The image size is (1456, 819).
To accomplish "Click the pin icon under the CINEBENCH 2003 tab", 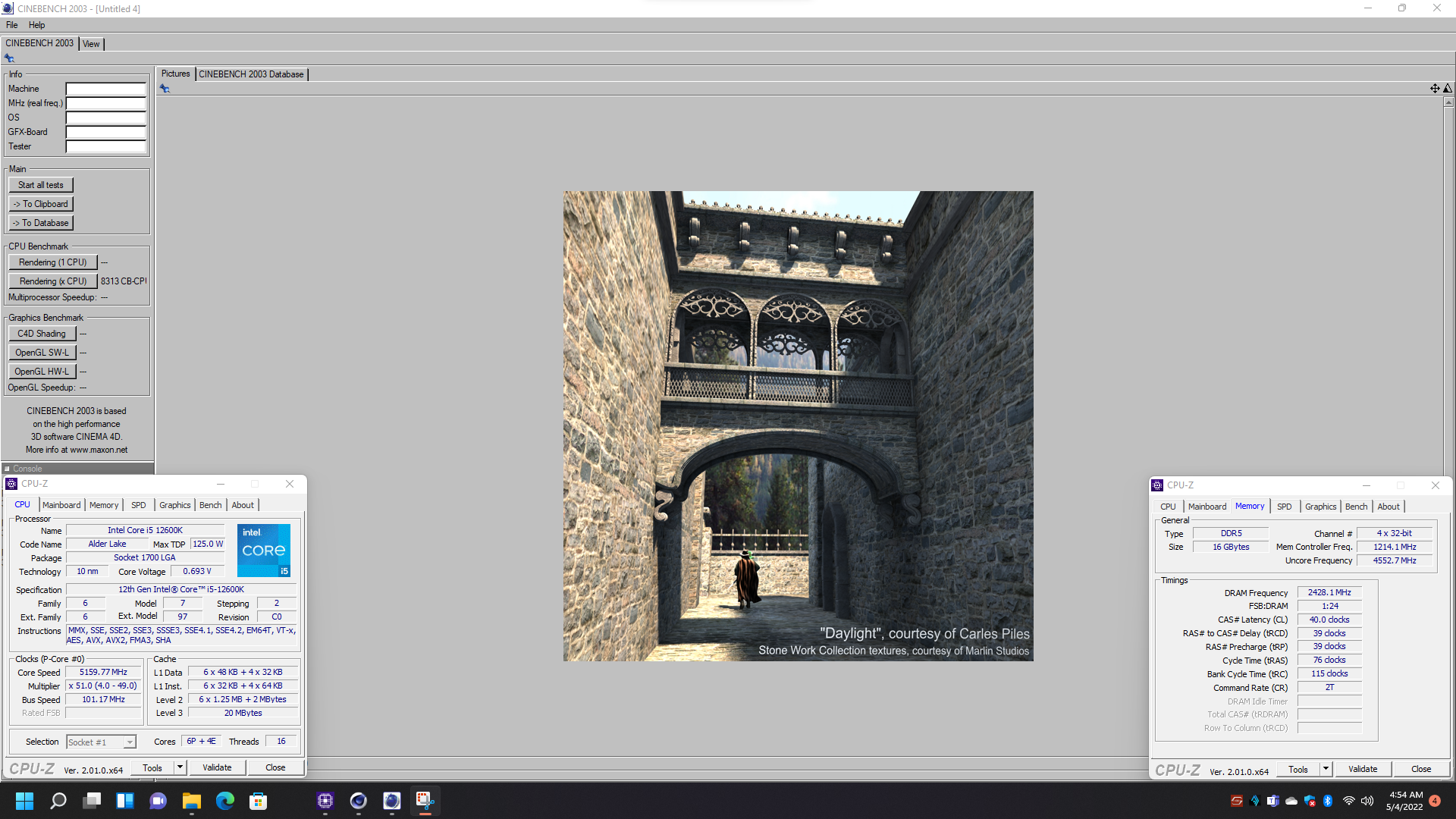I will point(9,58).
